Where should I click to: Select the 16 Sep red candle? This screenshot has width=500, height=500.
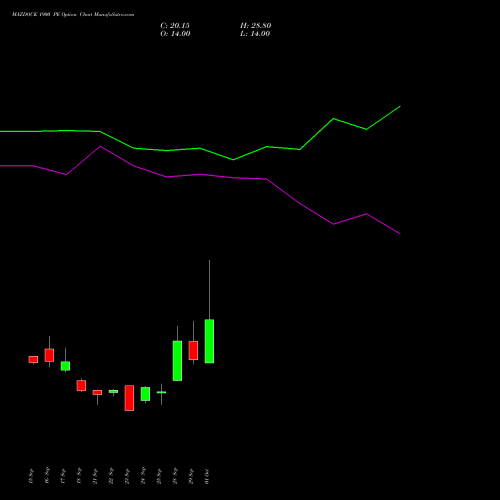click(x=49, y=355)
